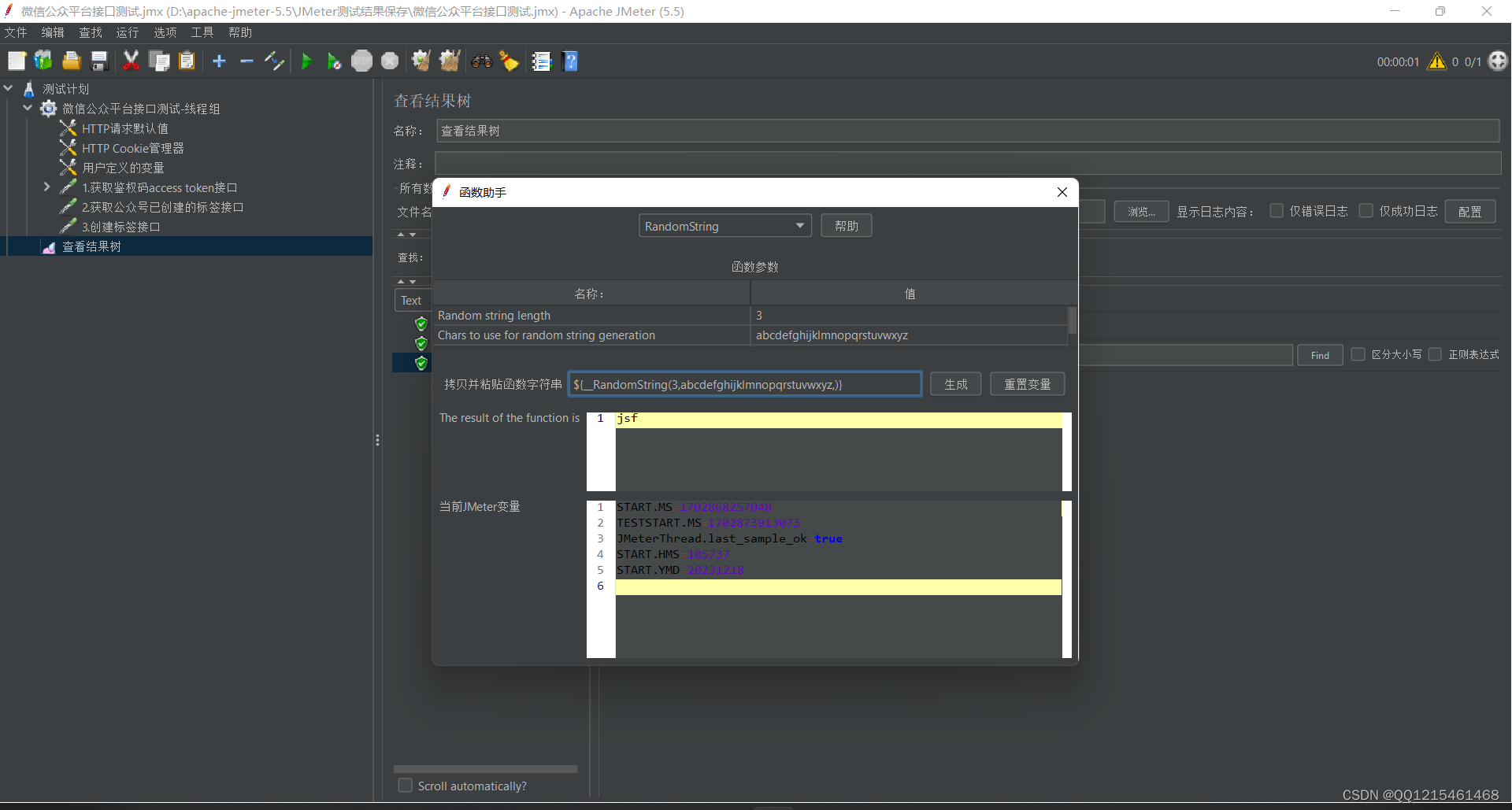
Task: Click the Cut scissors icon
Action: (x=131, y=61)
